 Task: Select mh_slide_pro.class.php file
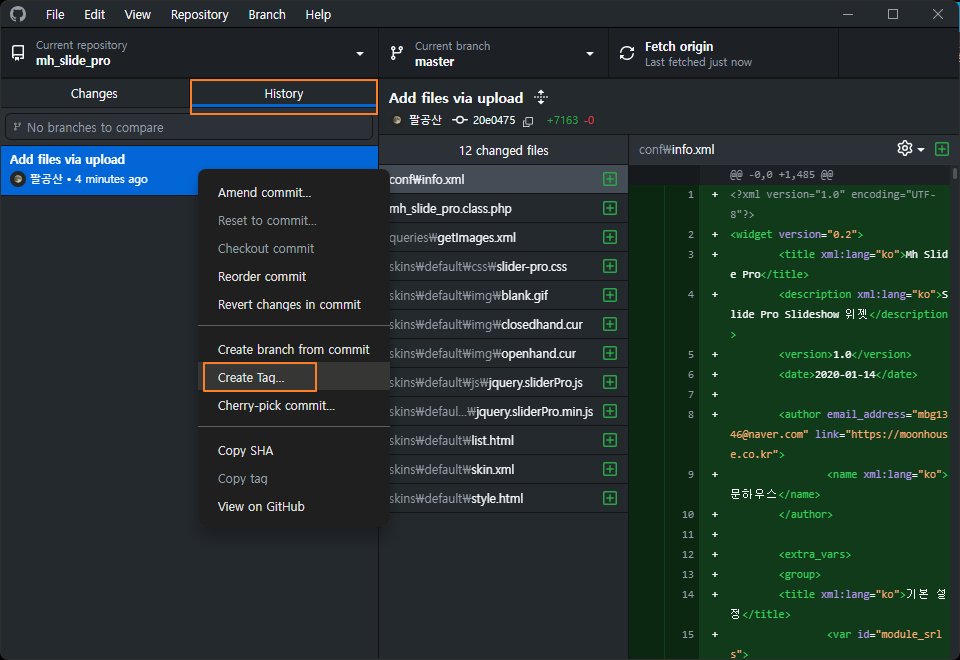(503, 208)
